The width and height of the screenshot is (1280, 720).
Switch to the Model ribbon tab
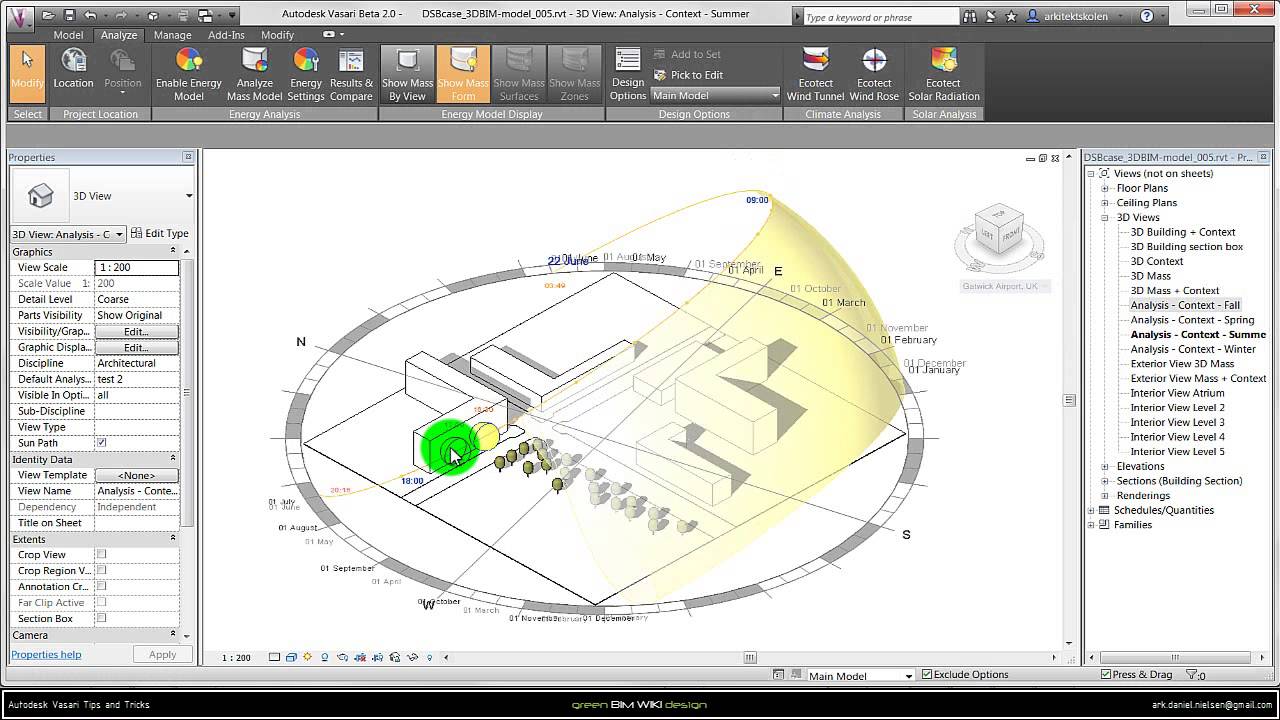(x=68, y=35)
